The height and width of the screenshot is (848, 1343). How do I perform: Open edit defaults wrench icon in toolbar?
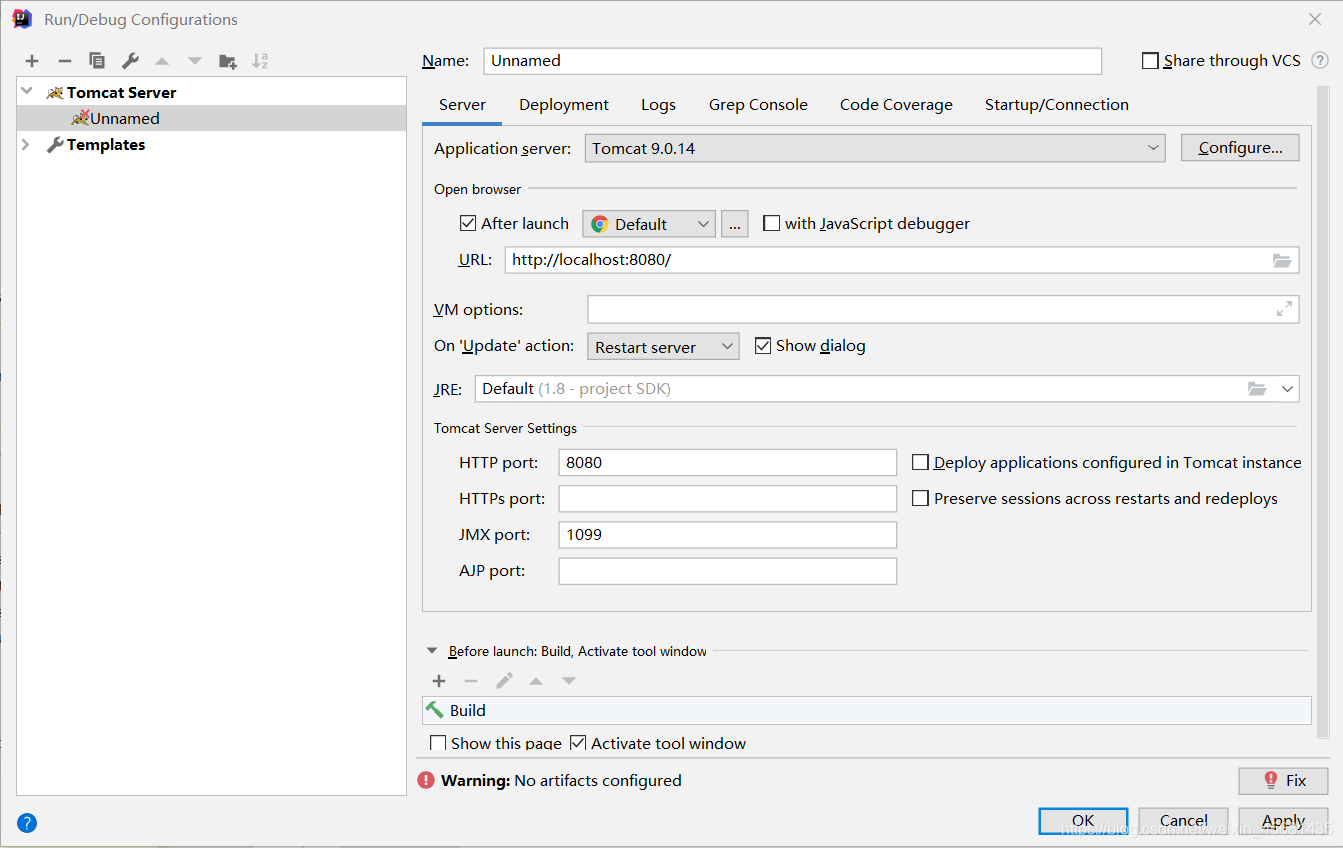tap(130, 61)
